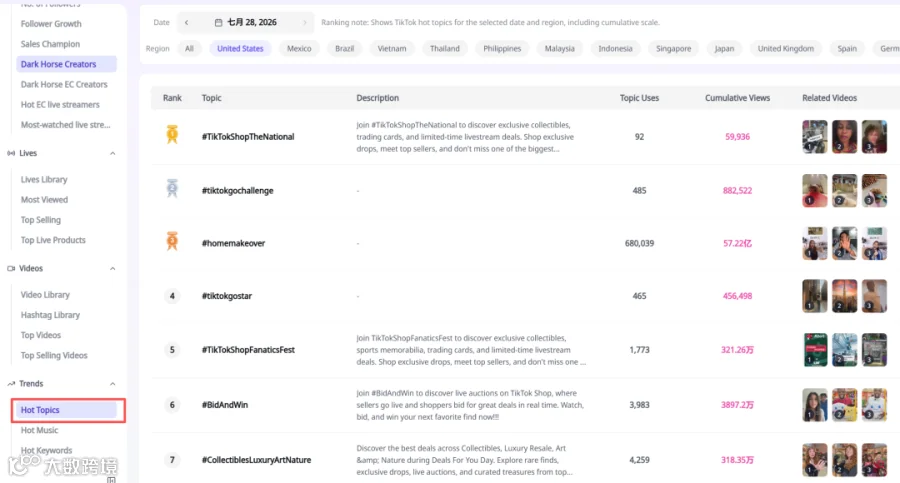Image resolution: width=900 pixels, height=483 pixels.
Task: Open the calendar icon in date picker
Action: pyautogui.click(x=218, y=22)
